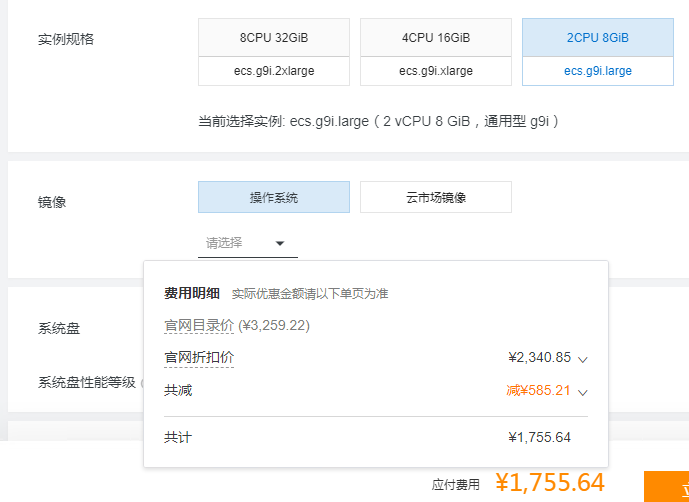Click the 共计 total row label
The height and width of the screenshot is (502, 689).
[178, 438]
